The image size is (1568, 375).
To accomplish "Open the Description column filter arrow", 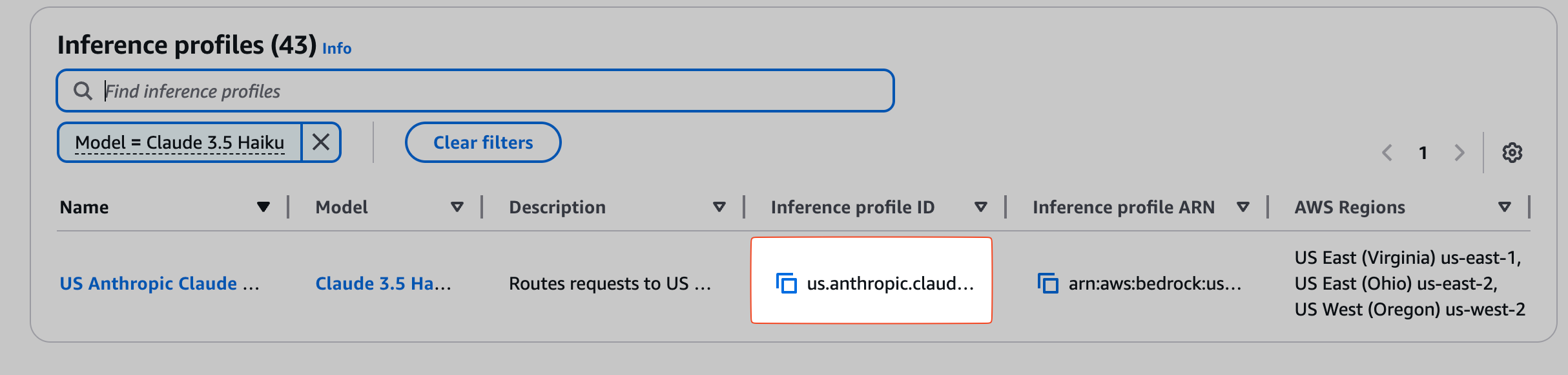I will coord(719,208).
